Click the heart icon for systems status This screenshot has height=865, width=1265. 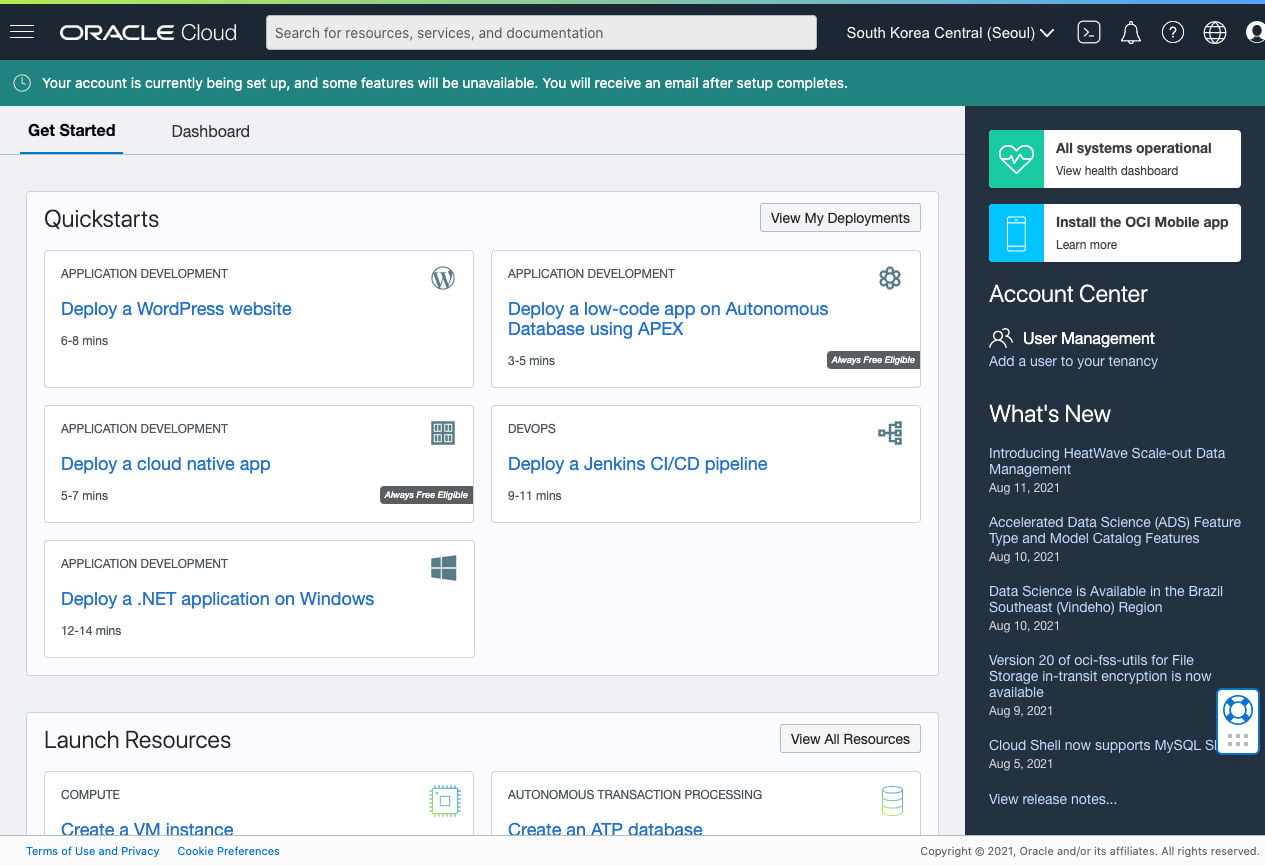click(1016, 158)
